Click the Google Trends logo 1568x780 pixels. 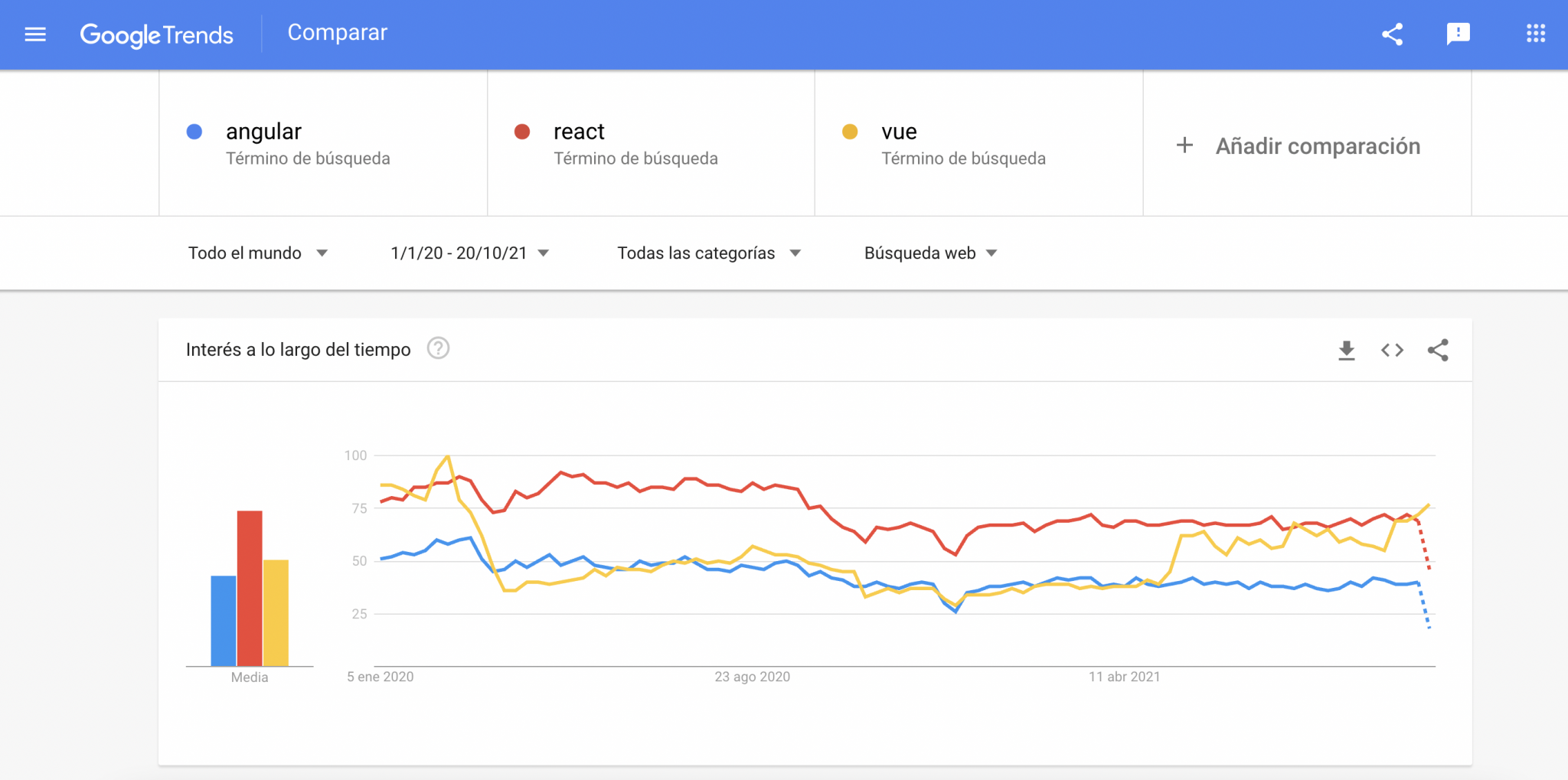(x=157, y=34)
